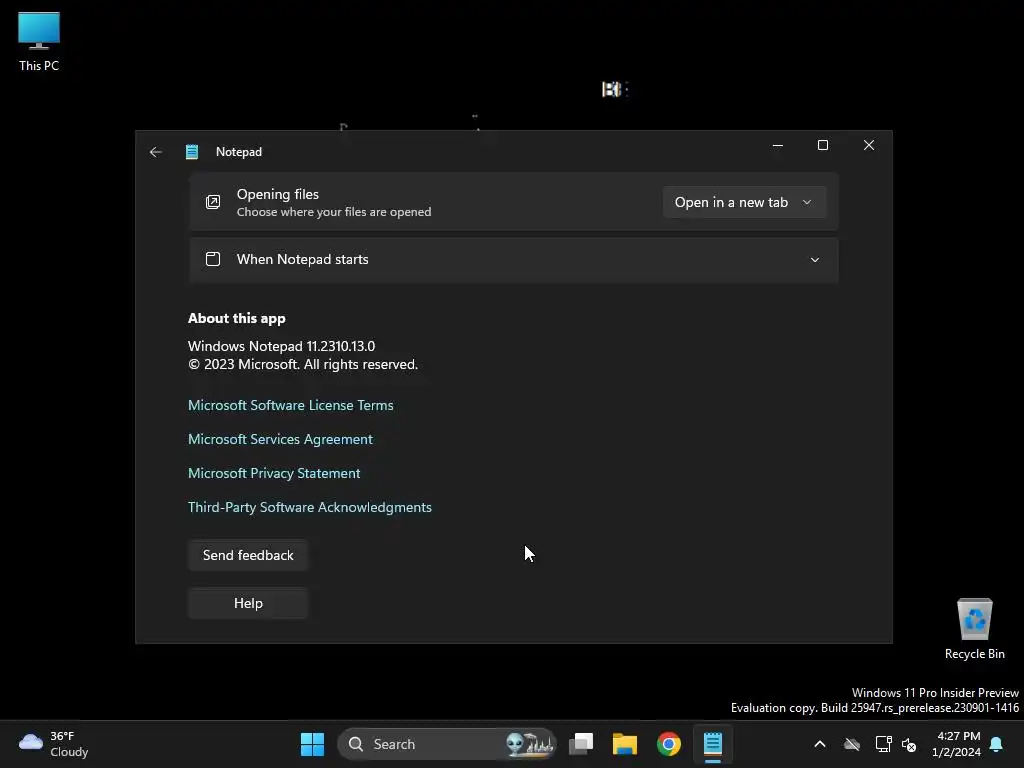Click the Send feedback button

[248, 555]
